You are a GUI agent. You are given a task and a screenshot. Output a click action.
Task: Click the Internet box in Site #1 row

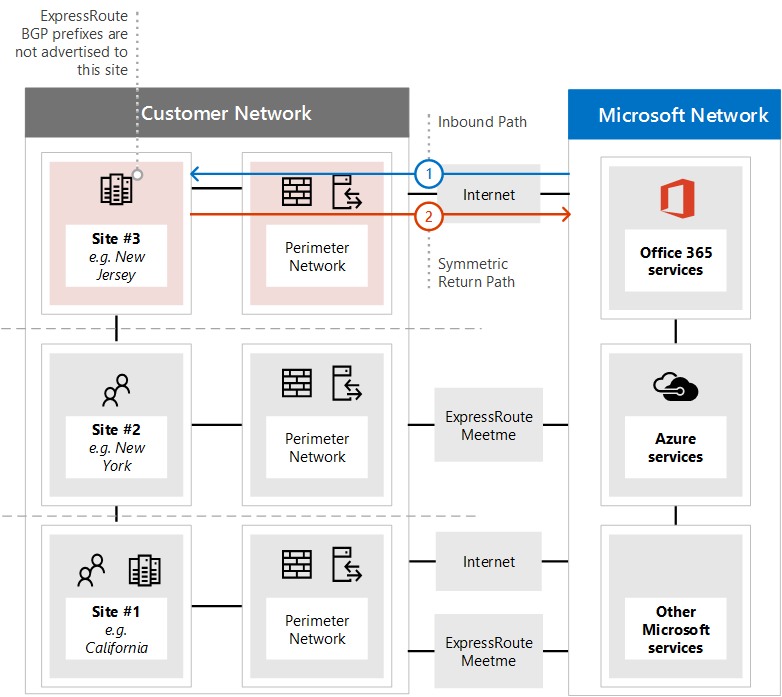(x=489, y=561)
